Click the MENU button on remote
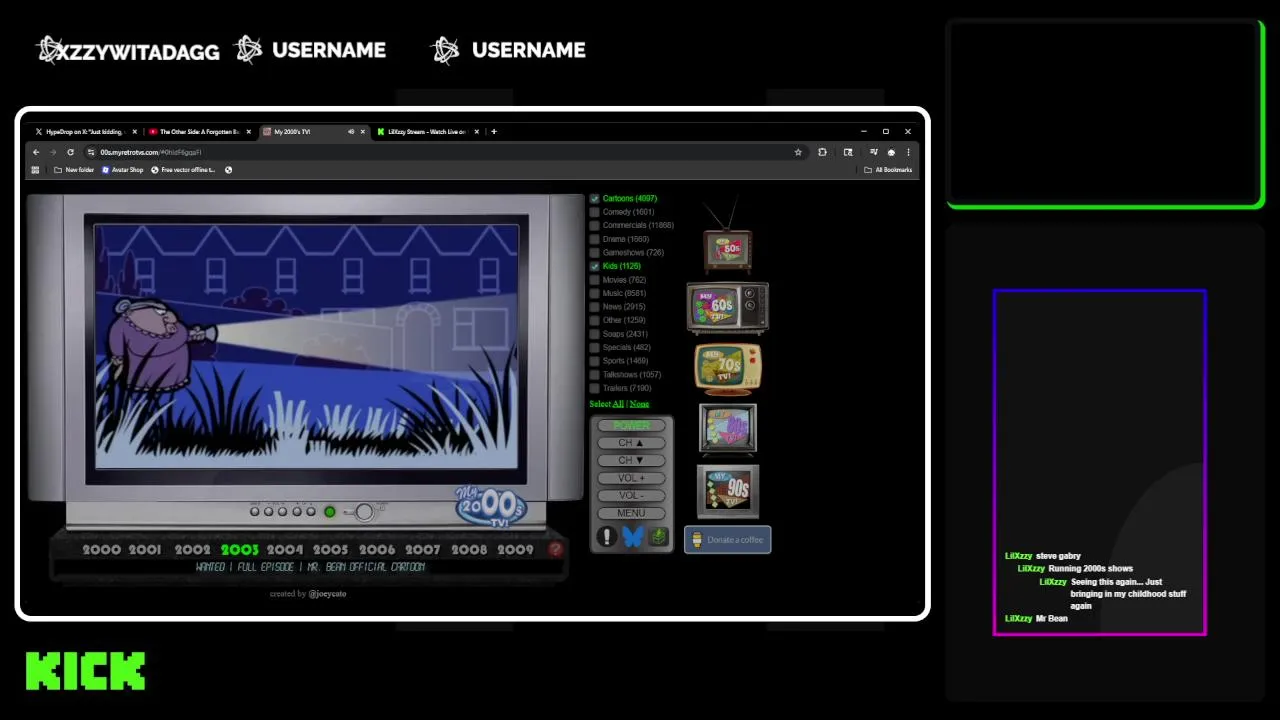This screenshot has width=1280, height=720. (631, 513)
